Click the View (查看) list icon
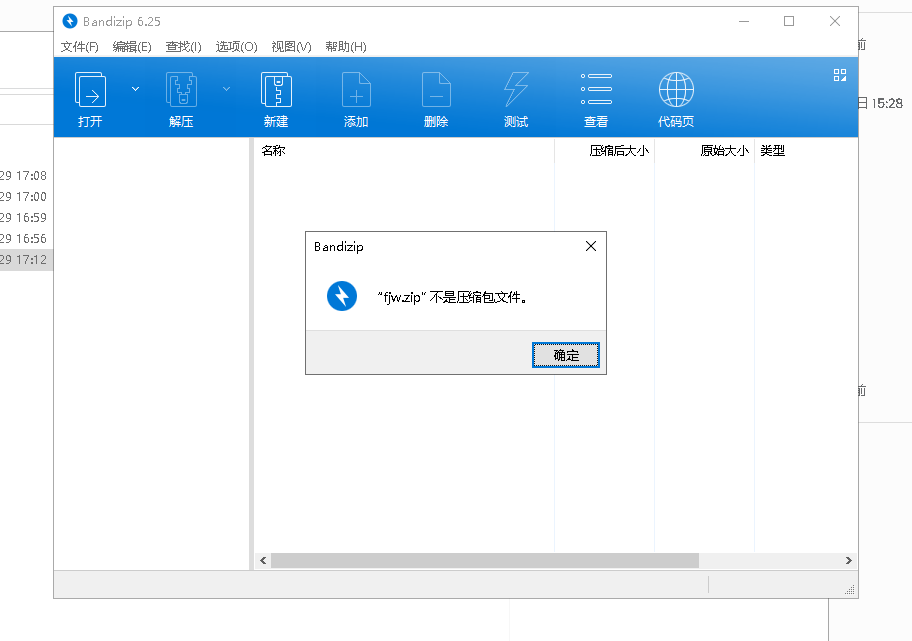 [596, 89]
